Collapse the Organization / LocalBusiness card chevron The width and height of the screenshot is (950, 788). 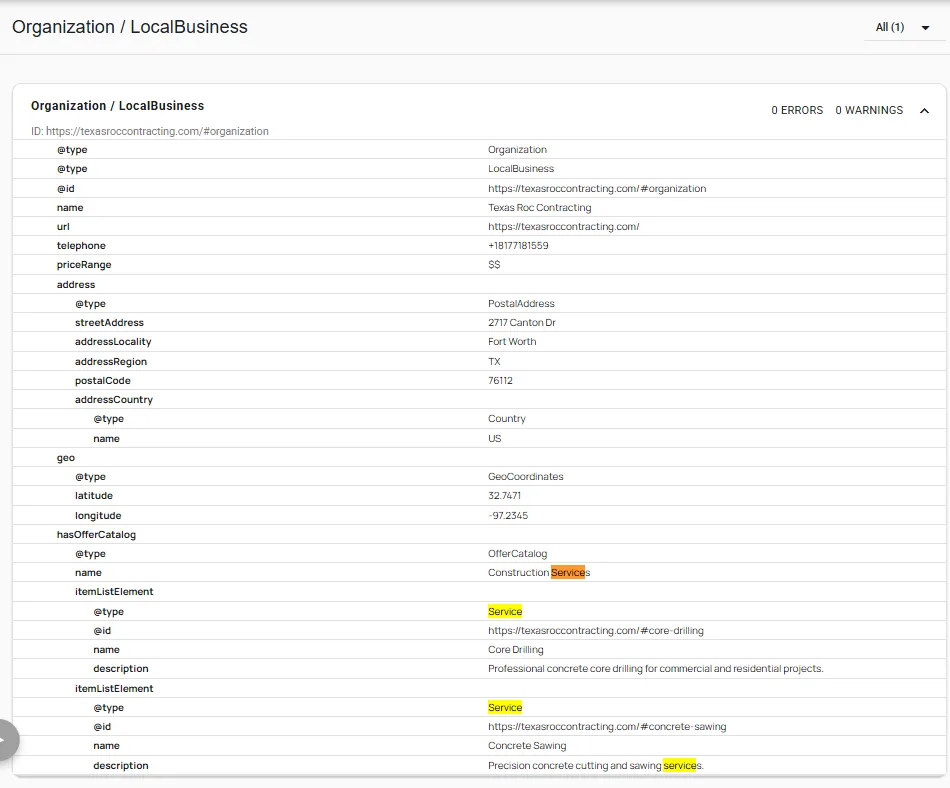pyautogui.click(x=924, y=110)
